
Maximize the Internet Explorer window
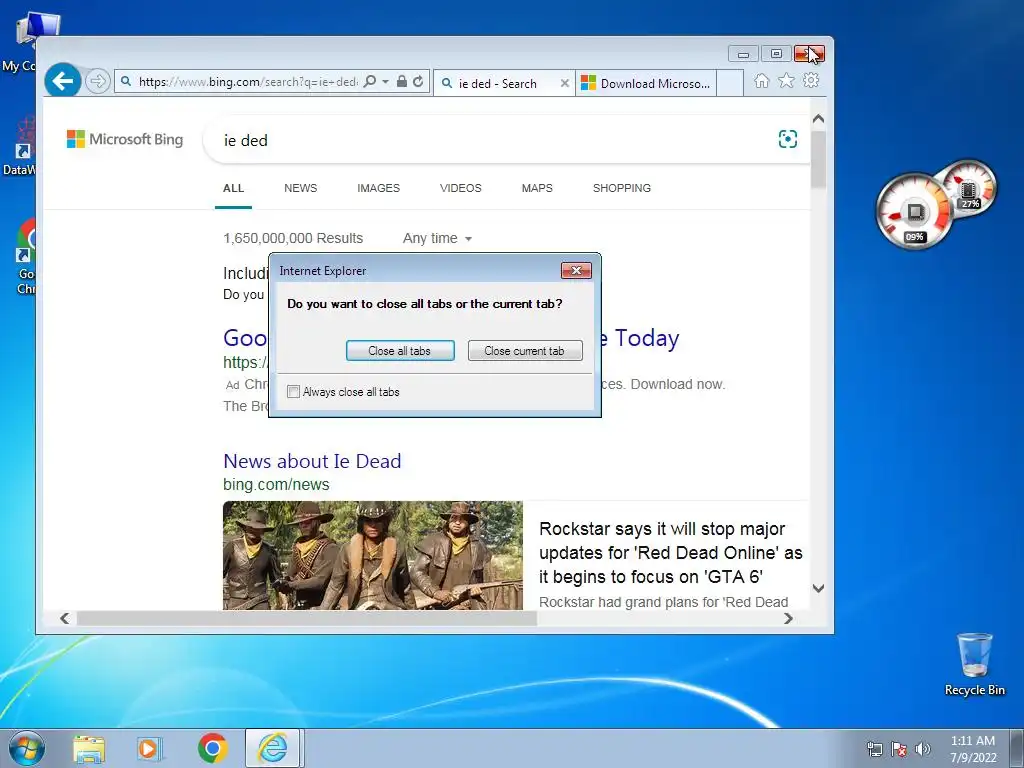click(776, 54)
